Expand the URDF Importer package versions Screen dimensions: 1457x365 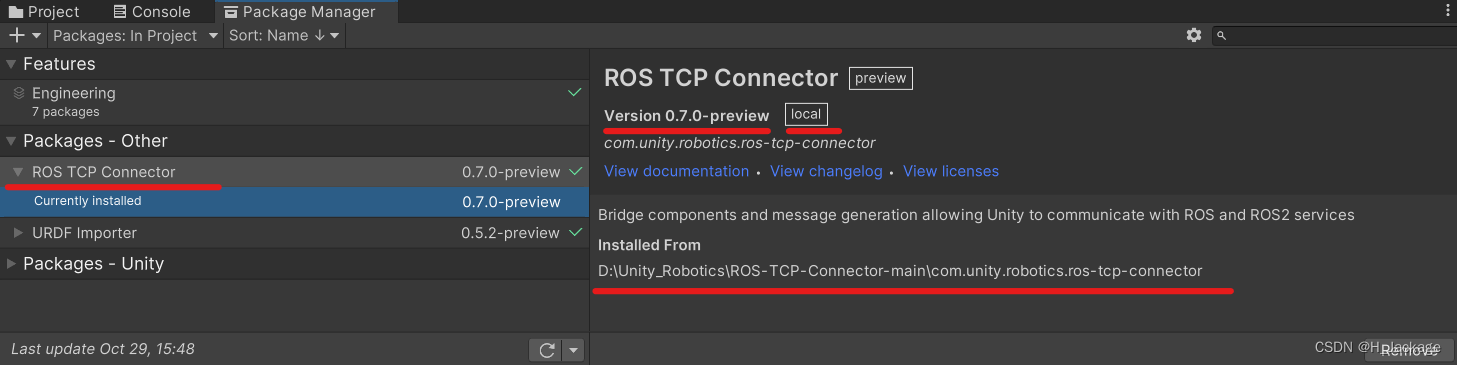19,233
